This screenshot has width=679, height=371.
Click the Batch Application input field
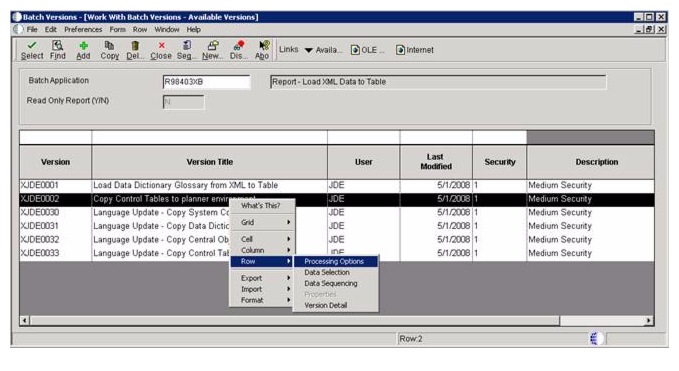207,82
